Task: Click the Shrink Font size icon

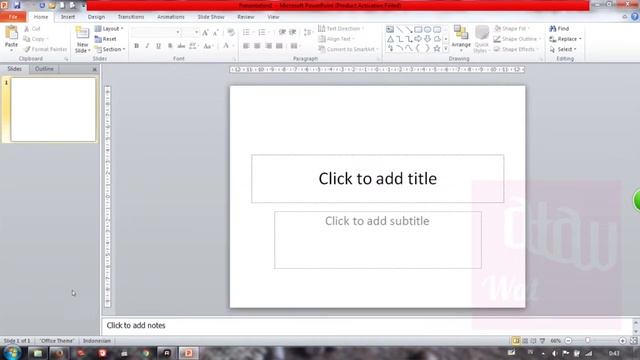Action: pos(216,32)
